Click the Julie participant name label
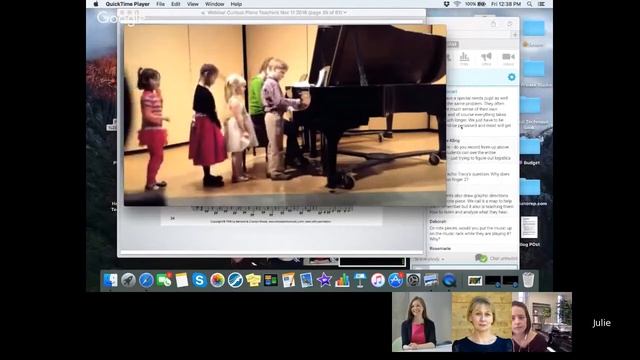Image resolution: width=640 pixels, height=360 pixels. tap(602, 323)
